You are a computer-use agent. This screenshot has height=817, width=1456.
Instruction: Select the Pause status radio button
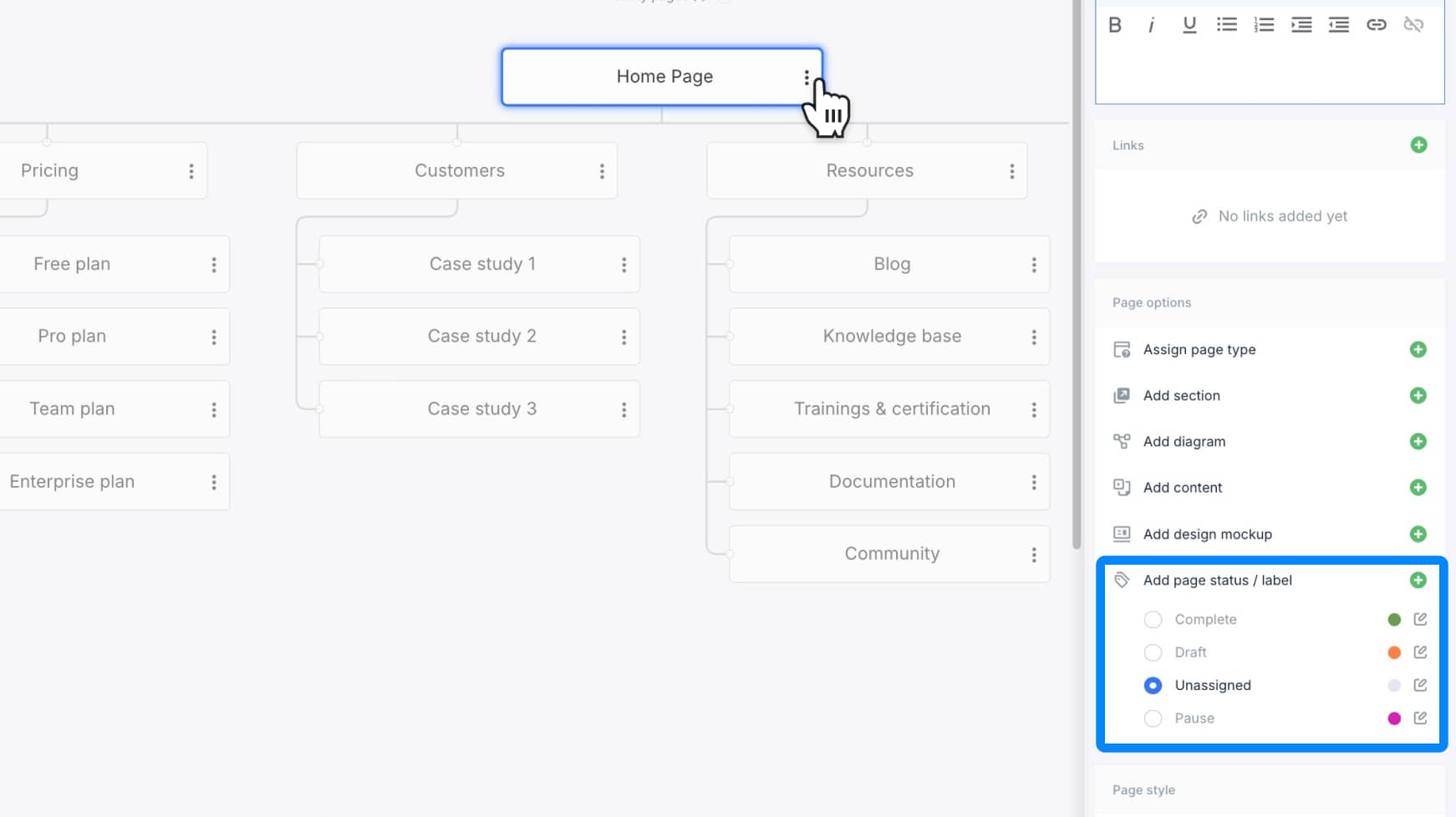click(x=1153, y=718)
